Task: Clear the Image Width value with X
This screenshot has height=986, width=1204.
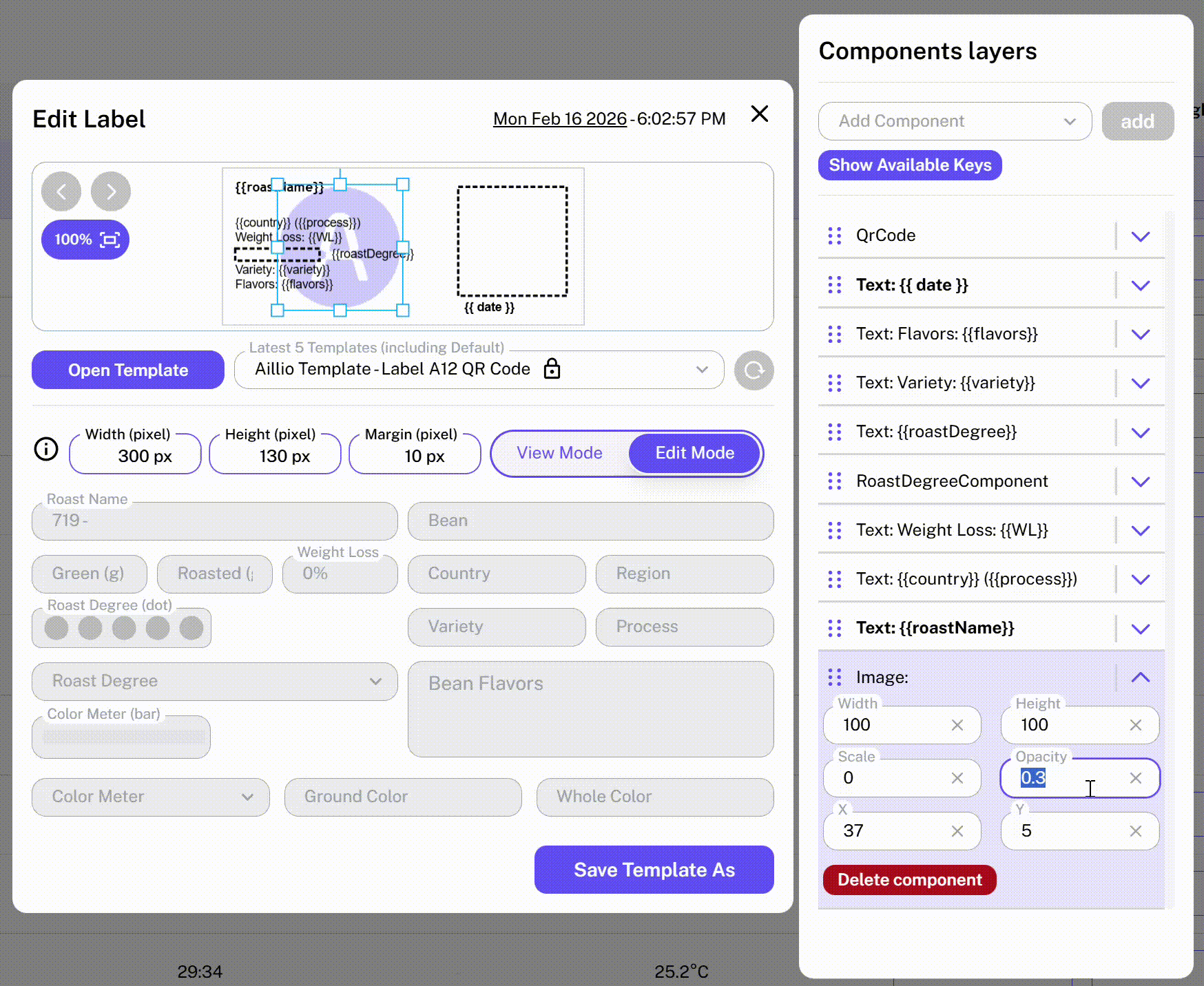Action: coord(957,725)
